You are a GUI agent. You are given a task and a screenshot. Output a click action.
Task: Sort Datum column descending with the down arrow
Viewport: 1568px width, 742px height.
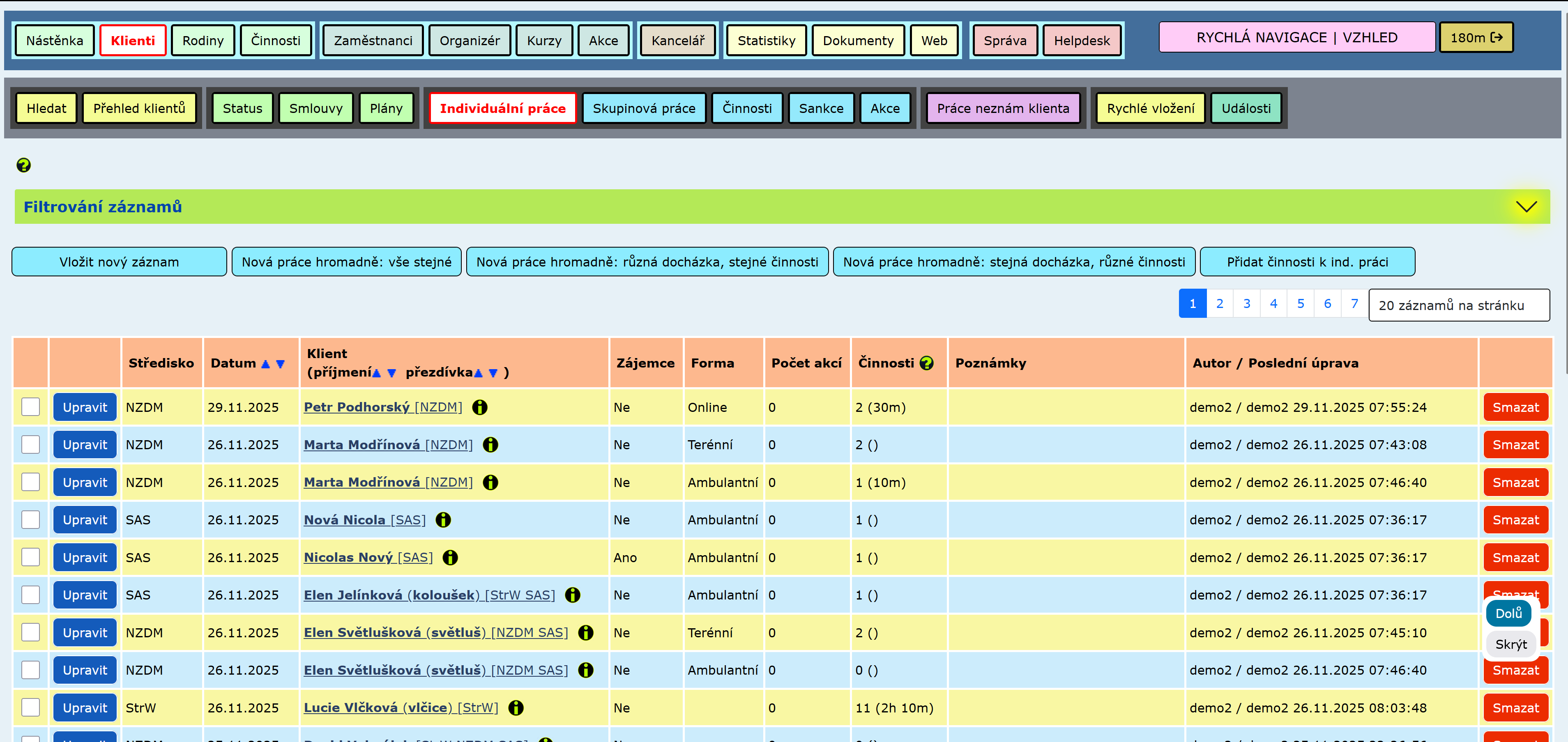pos(281,364)
